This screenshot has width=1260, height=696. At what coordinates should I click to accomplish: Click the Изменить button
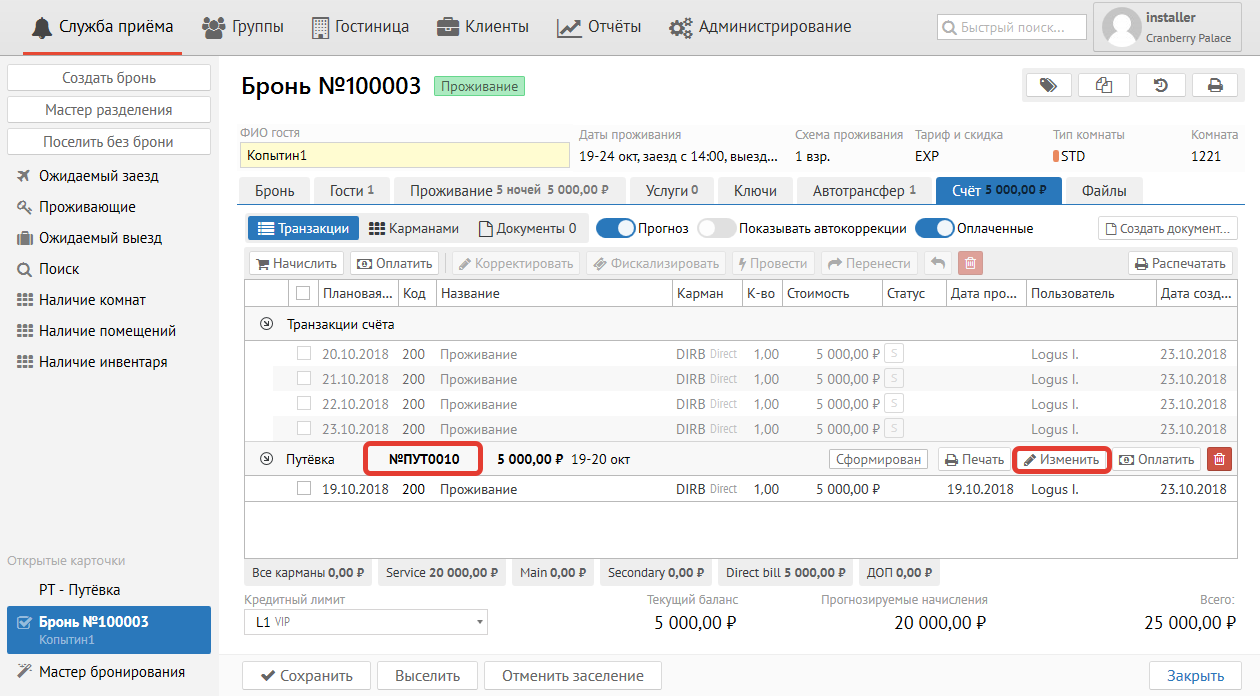(x=1061, y=459)
